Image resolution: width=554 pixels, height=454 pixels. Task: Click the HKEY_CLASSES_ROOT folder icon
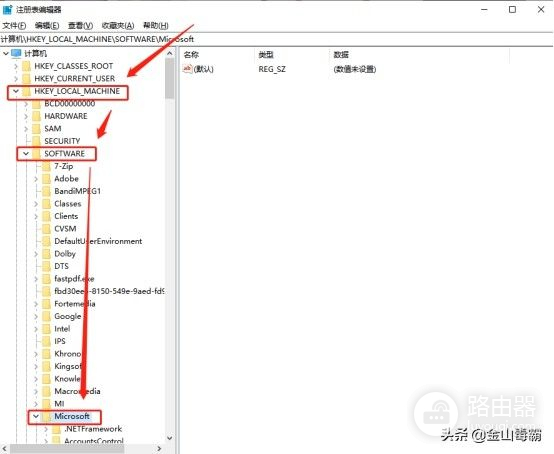coord(26,66)
